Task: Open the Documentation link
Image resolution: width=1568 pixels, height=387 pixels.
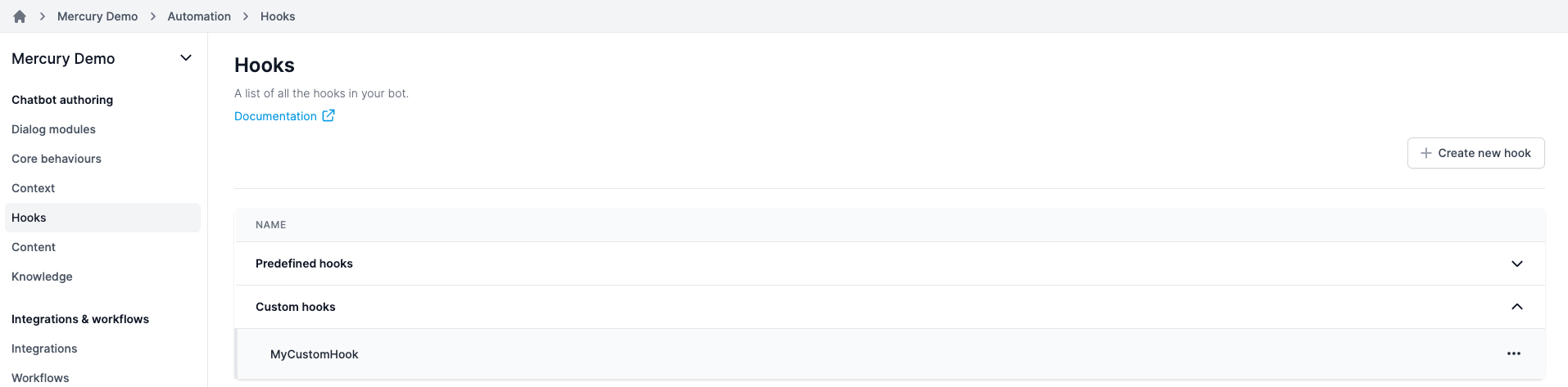Action: (x=275, y=116)
